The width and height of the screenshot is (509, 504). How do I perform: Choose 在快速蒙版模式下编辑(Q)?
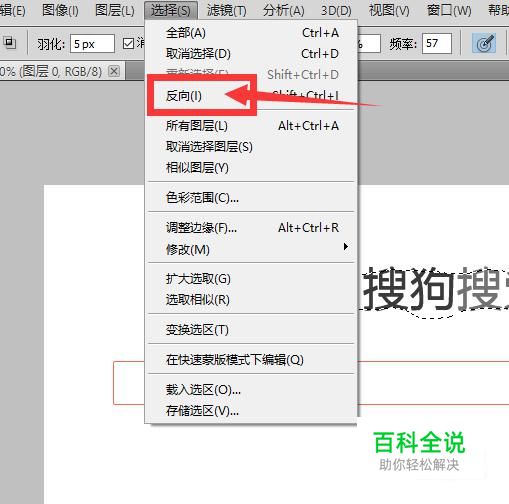pos(252,360)
